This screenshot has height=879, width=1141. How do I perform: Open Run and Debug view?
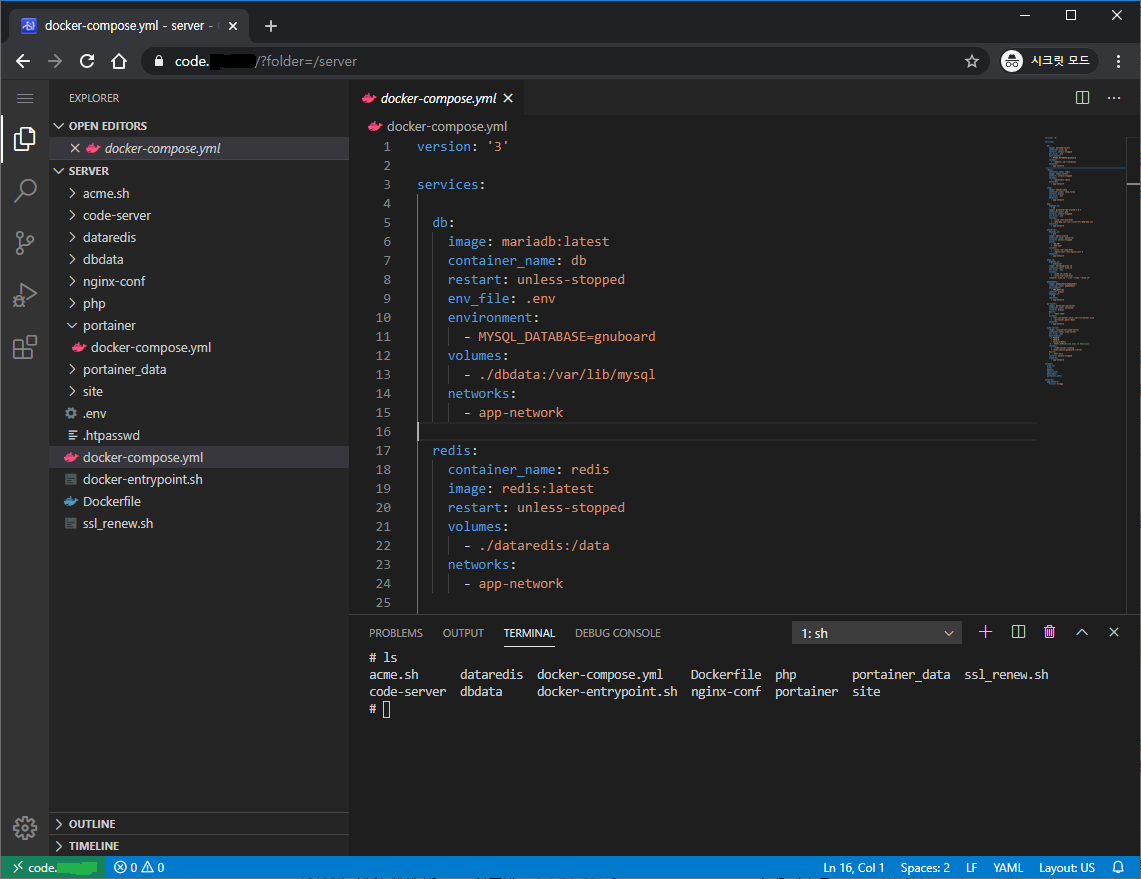(x=25, y=295)
